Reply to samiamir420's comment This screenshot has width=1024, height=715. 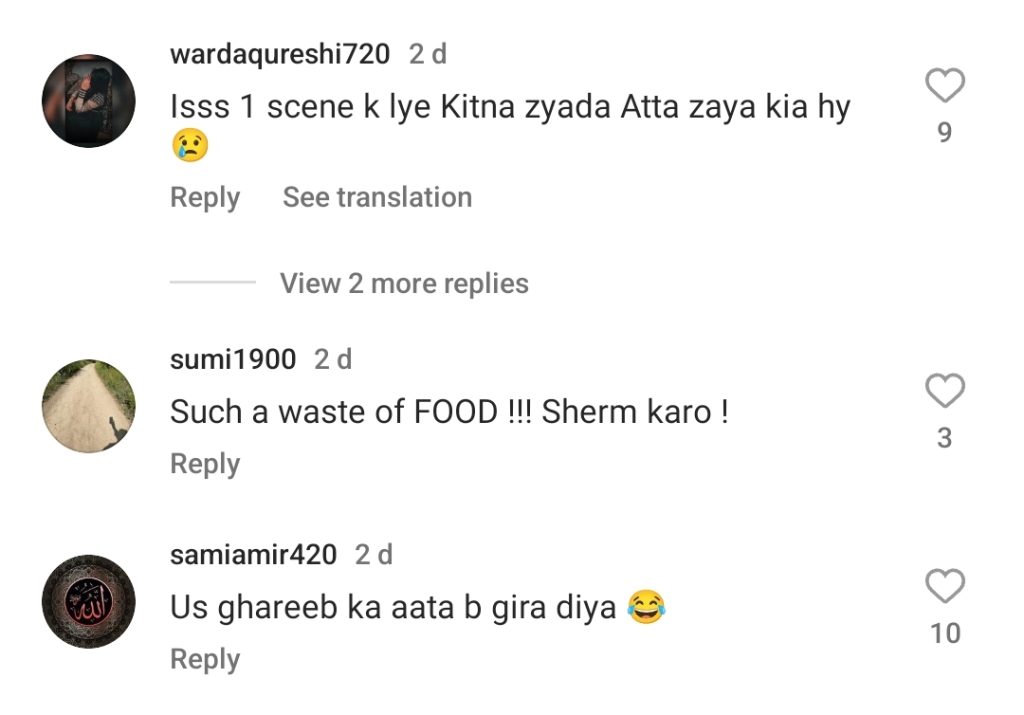click(x=205, y=660)
